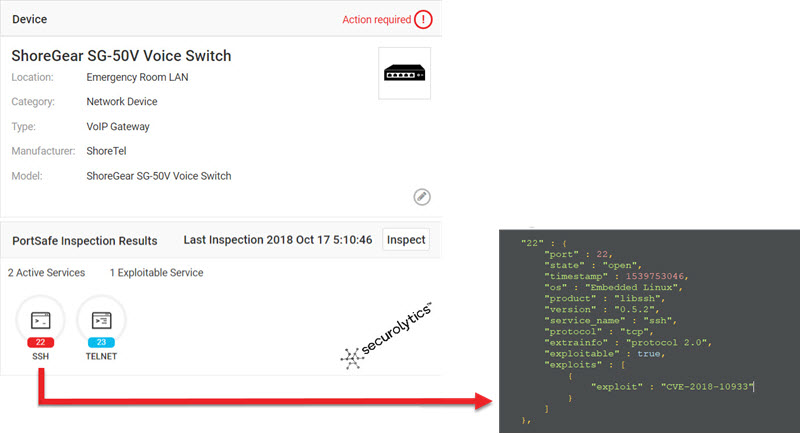Click the ShoreTel manufacturer value
800x434 pixels.
coord(107,151)
